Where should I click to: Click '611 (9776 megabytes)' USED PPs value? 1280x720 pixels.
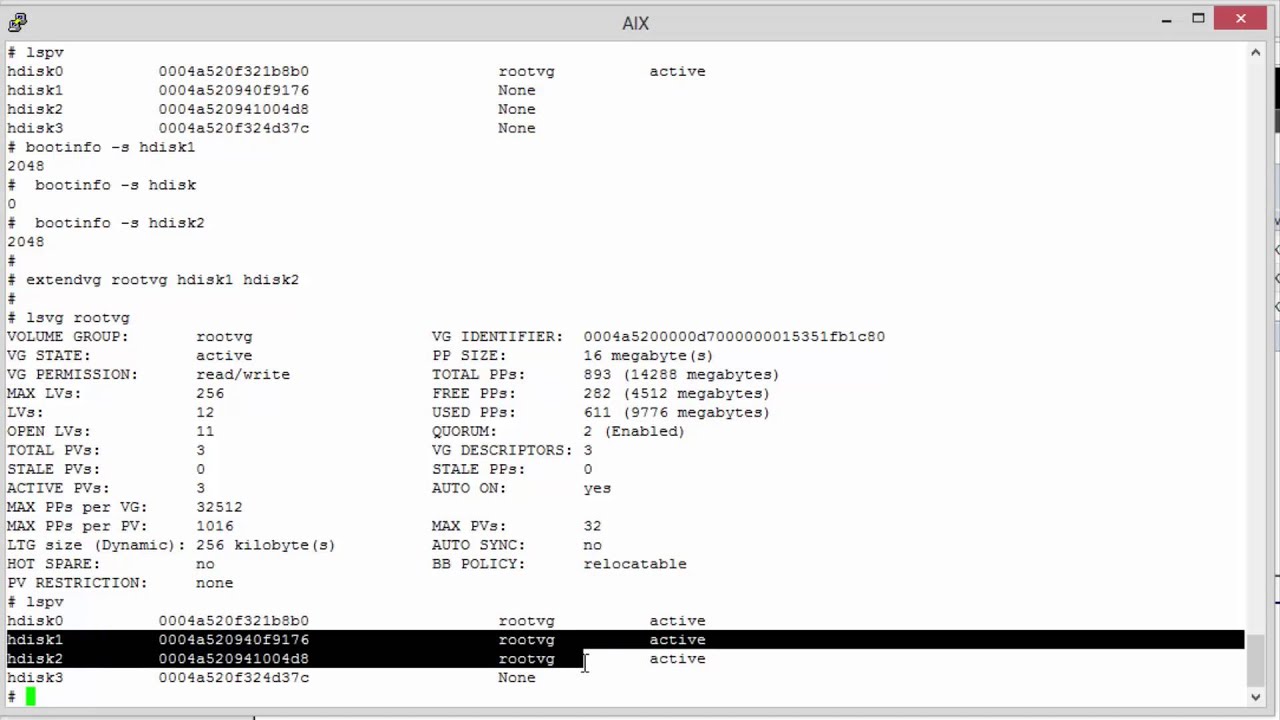point(676,413)
